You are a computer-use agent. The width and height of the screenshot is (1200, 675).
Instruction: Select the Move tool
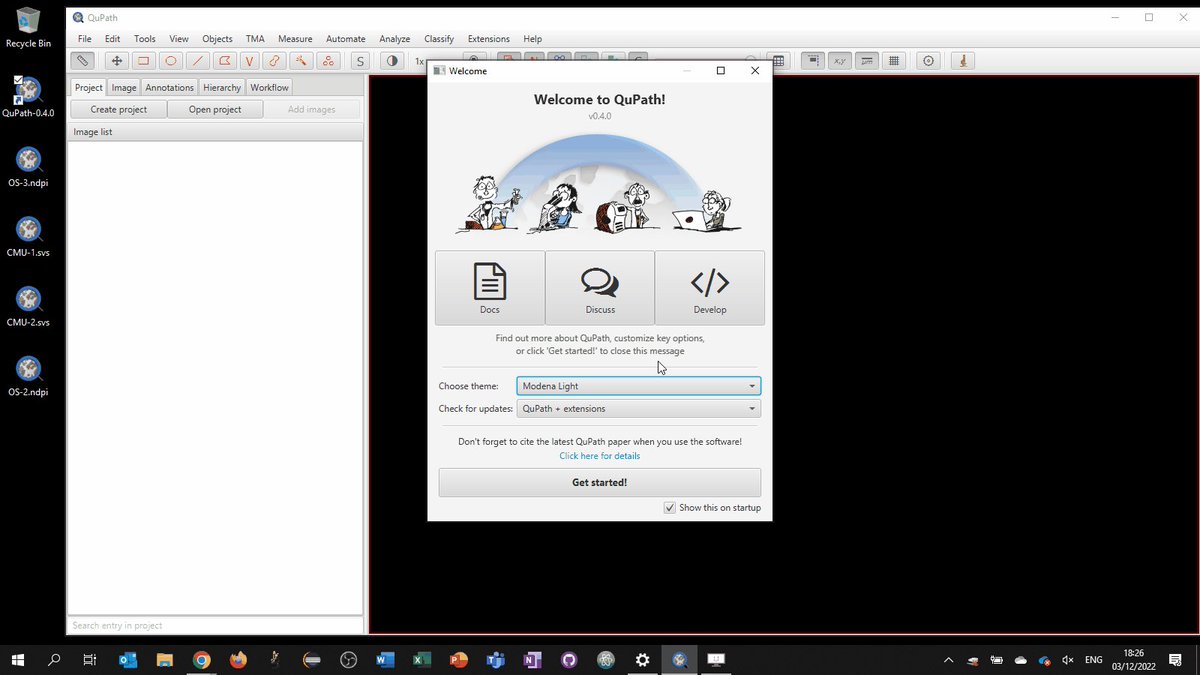(x=116, y=61)
